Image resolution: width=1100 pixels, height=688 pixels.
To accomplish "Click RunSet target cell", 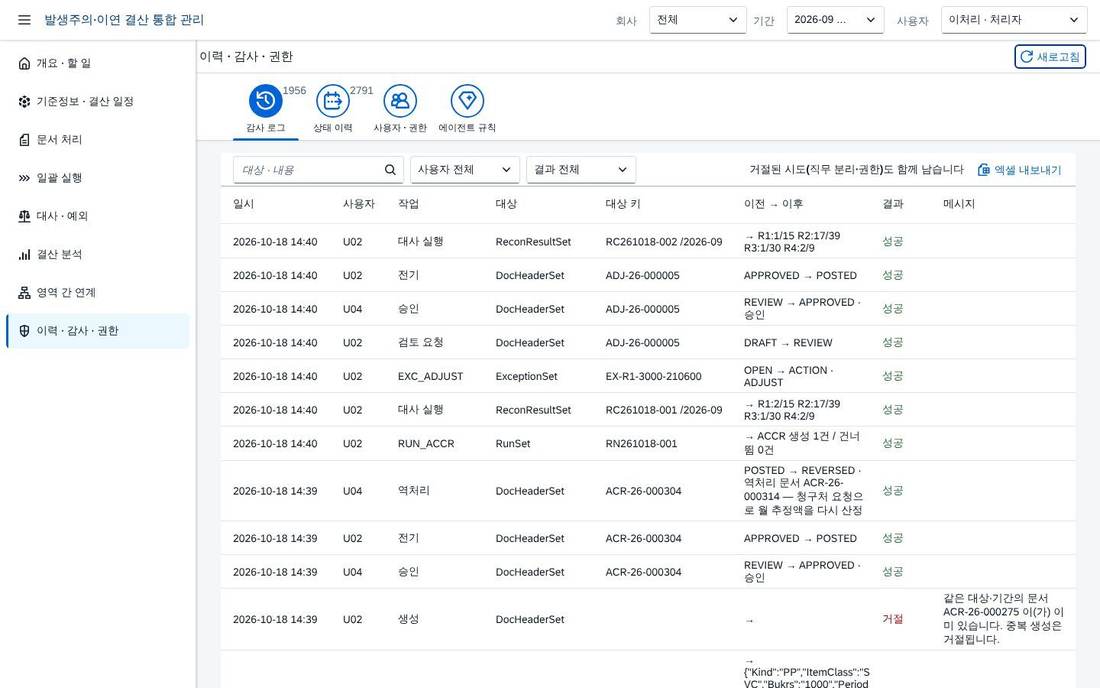I will click(x=513, y=444).
